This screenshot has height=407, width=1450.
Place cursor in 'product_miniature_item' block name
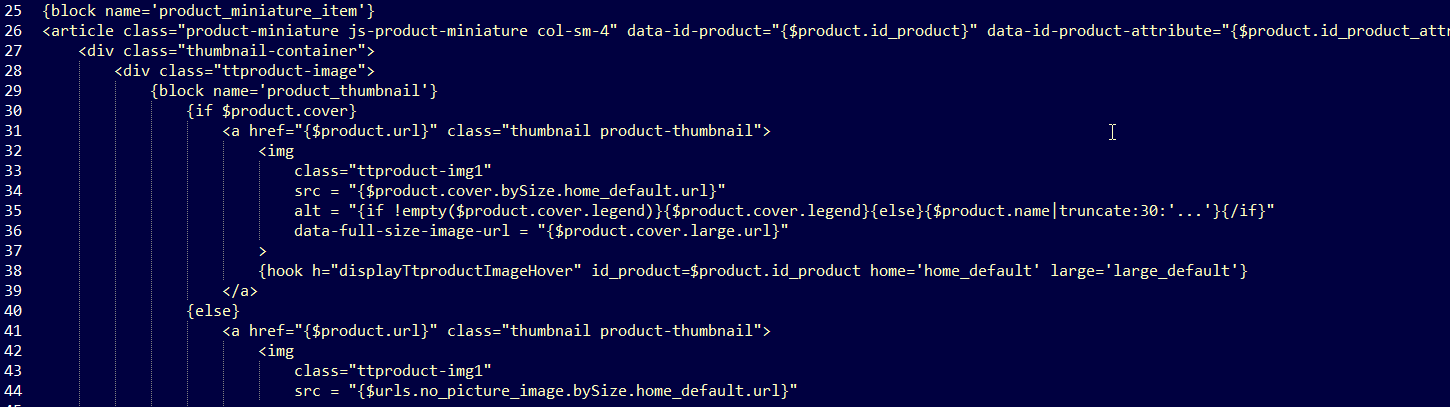(x=263, y=12)
